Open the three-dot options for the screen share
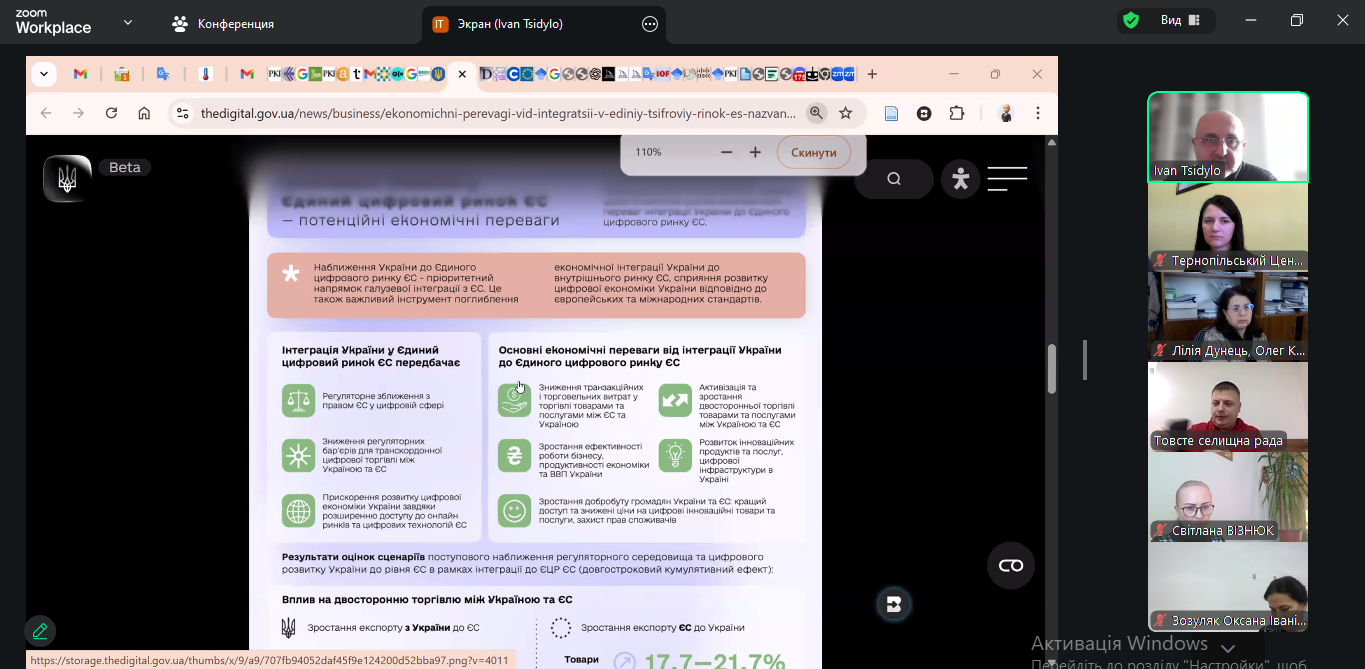 pos(650,24)
